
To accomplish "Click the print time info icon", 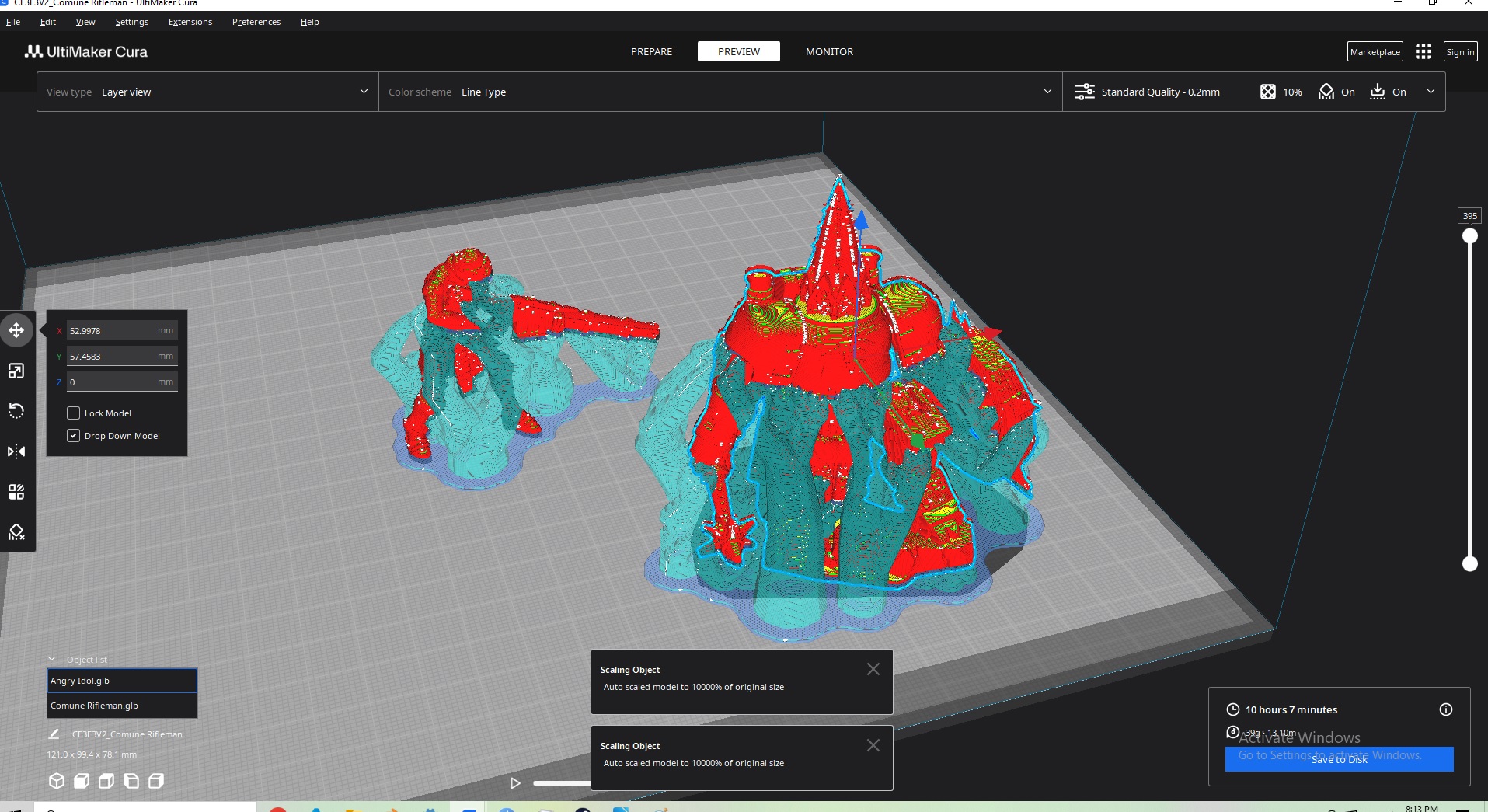I will [x=1445, y=709].
